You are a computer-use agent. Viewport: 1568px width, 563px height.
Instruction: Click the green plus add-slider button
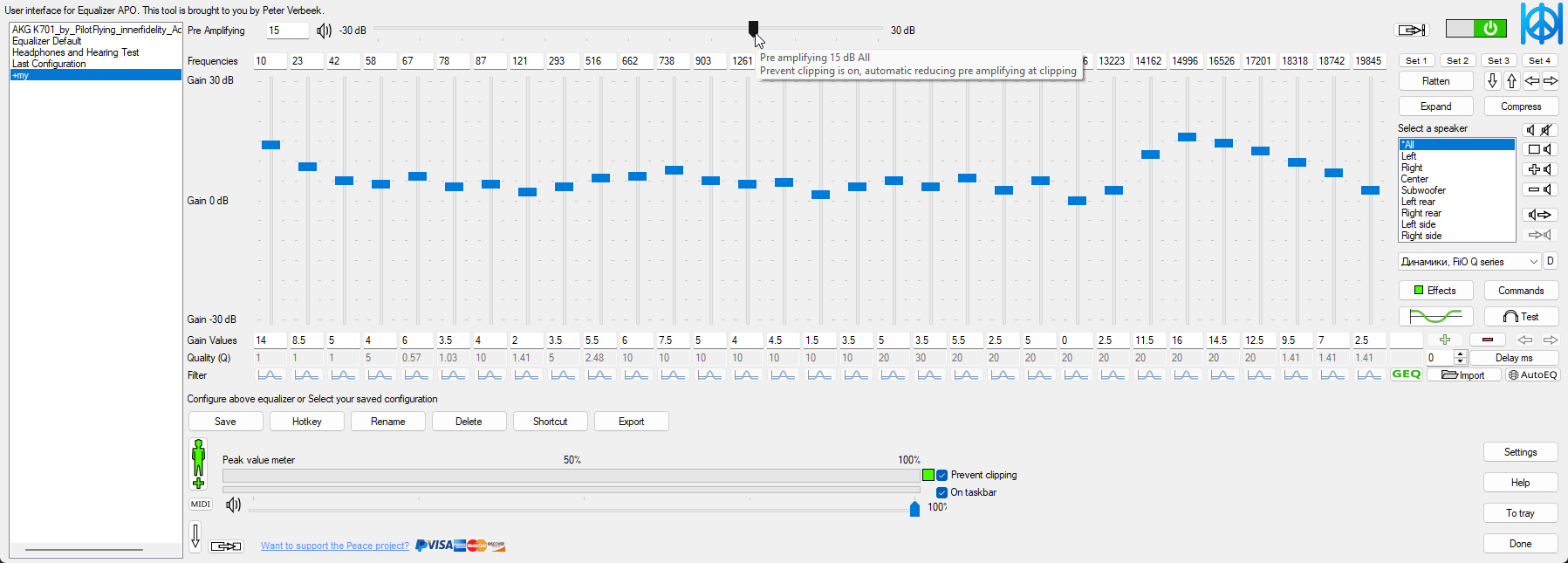click(x=1445, y=340)
